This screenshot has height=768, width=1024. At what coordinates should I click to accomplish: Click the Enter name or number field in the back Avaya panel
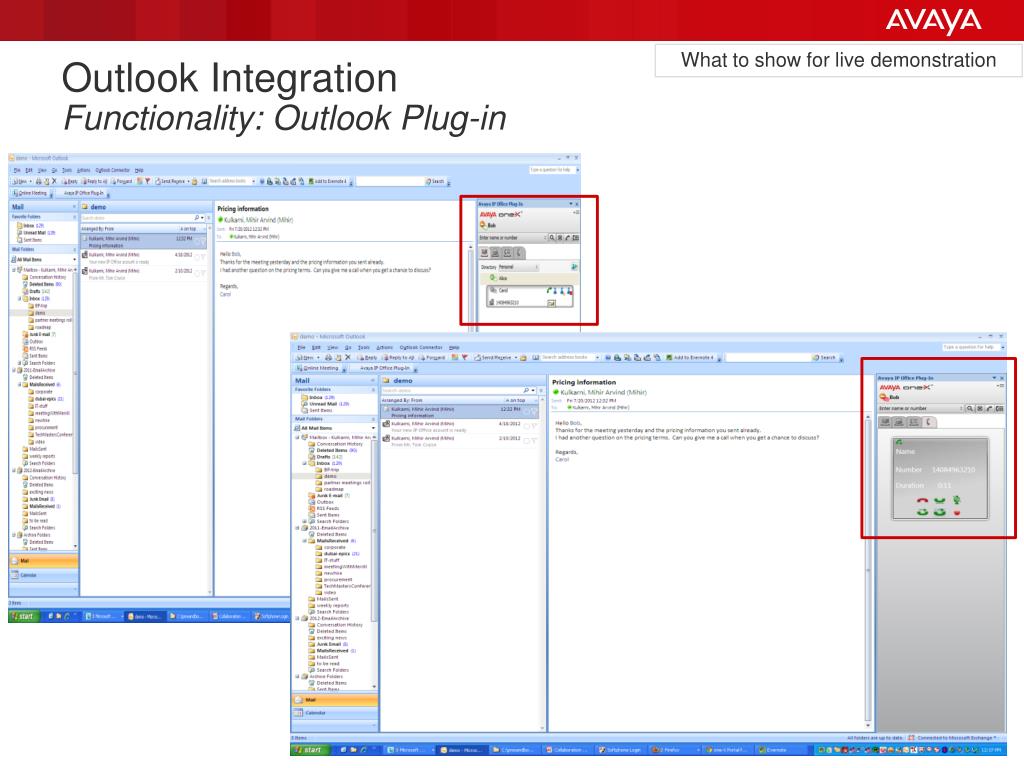[x=511, y=238]
